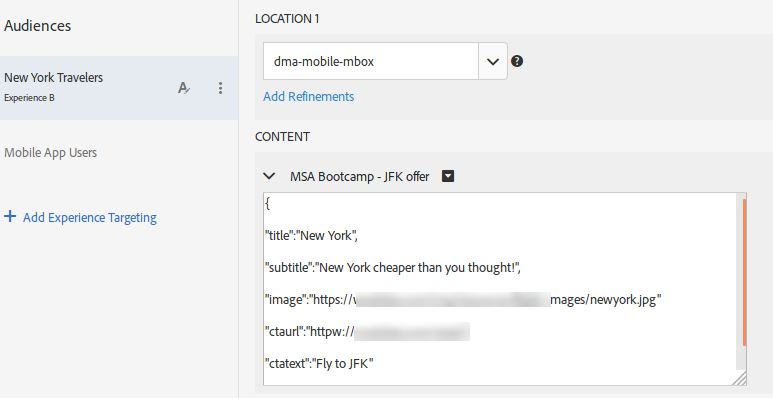The height and width of the screenshot is (398, 773).
Task: Collapse the MSA Bootcamp - JFK offer content
Action: tap(269, 176)
